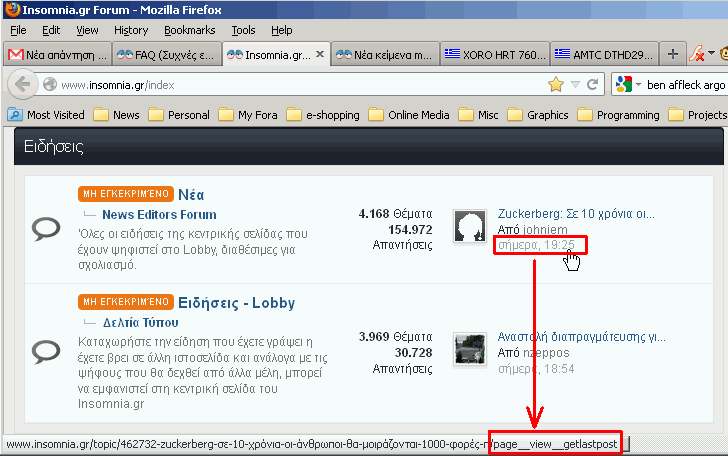Image resolution: width=728 pixels, height=456 pixels.
Task: Open the 'Δελτία Τύπου' subforum link
Action: point(140,322)
